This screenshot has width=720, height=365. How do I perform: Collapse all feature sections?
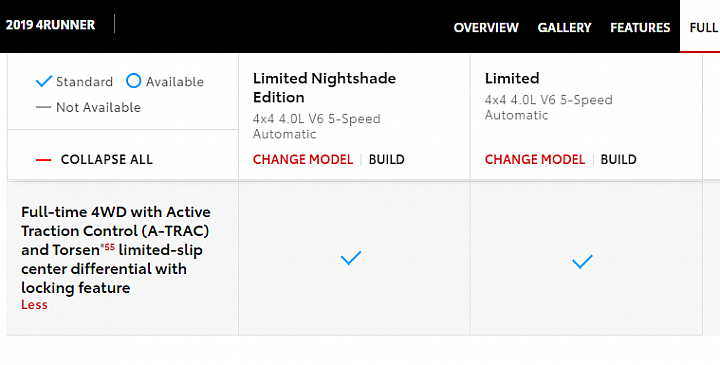(107, 159)
